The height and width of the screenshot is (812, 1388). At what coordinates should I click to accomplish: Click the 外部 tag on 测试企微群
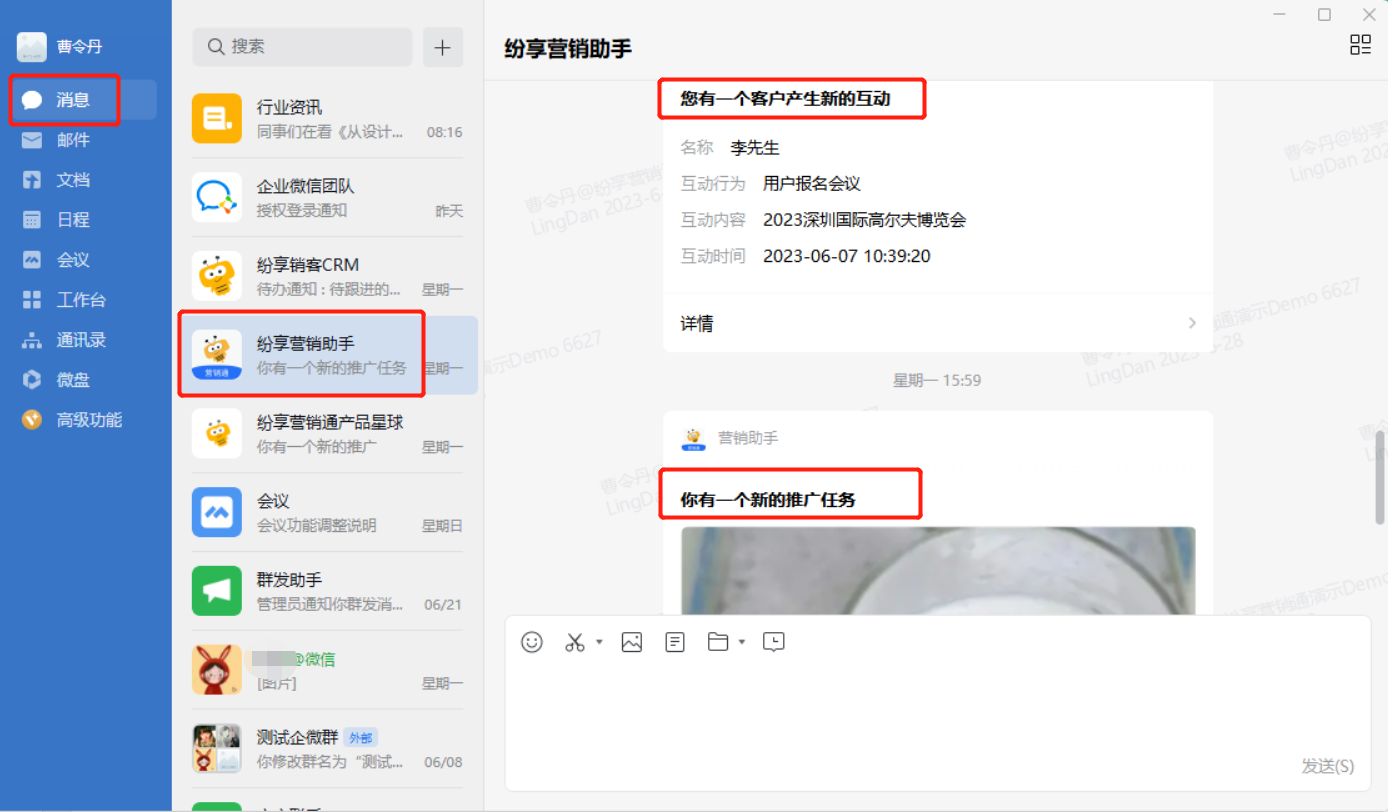(x=360, y=737)
